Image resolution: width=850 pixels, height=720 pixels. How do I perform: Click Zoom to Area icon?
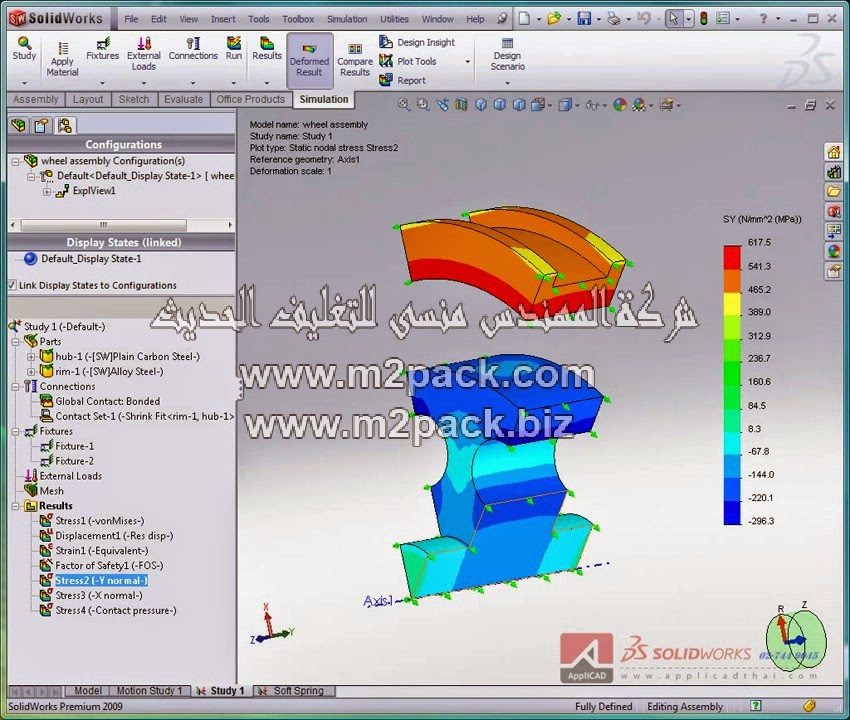[423, 105]
